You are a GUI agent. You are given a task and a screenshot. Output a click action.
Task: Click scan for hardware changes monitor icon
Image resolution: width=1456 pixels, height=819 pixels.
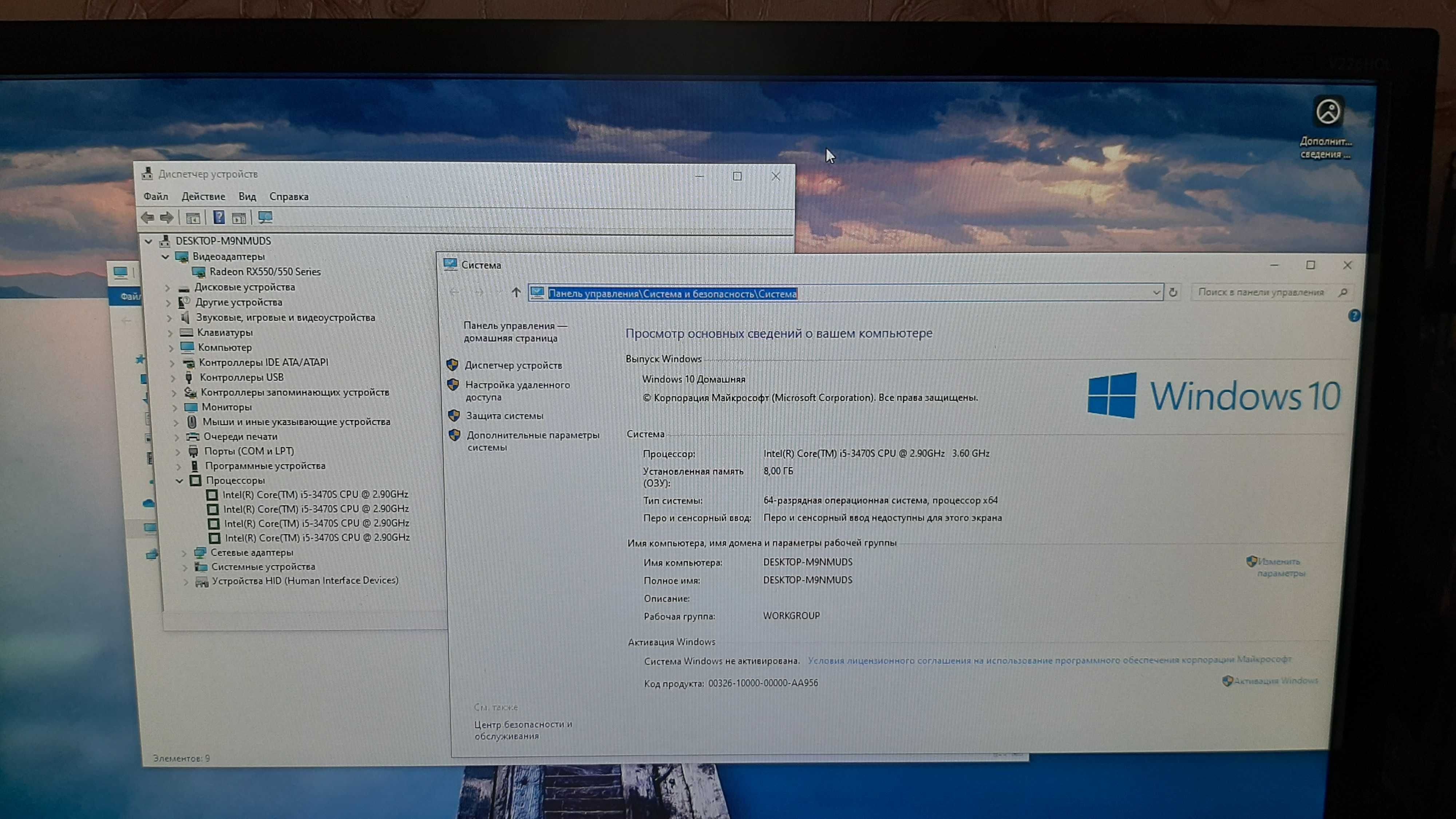[x=265, y=217]
